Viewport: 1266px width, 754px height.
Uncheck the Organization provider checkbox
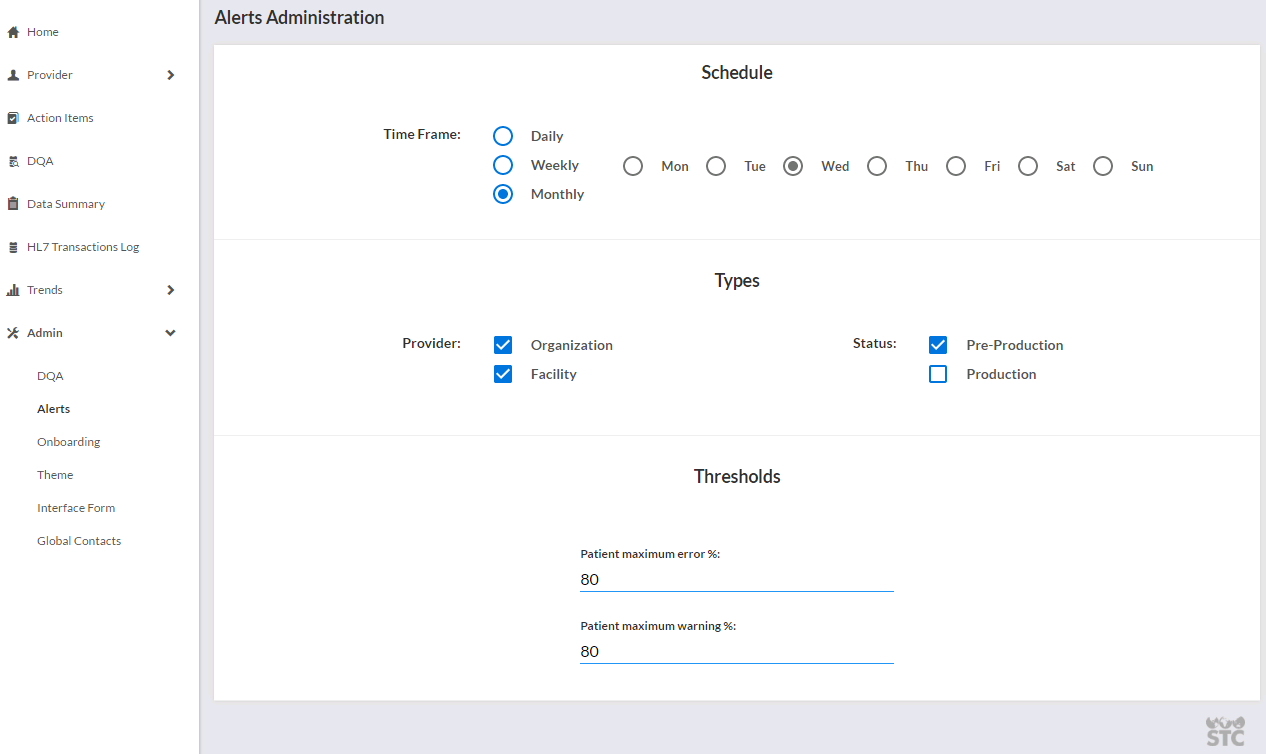[503, 345]
